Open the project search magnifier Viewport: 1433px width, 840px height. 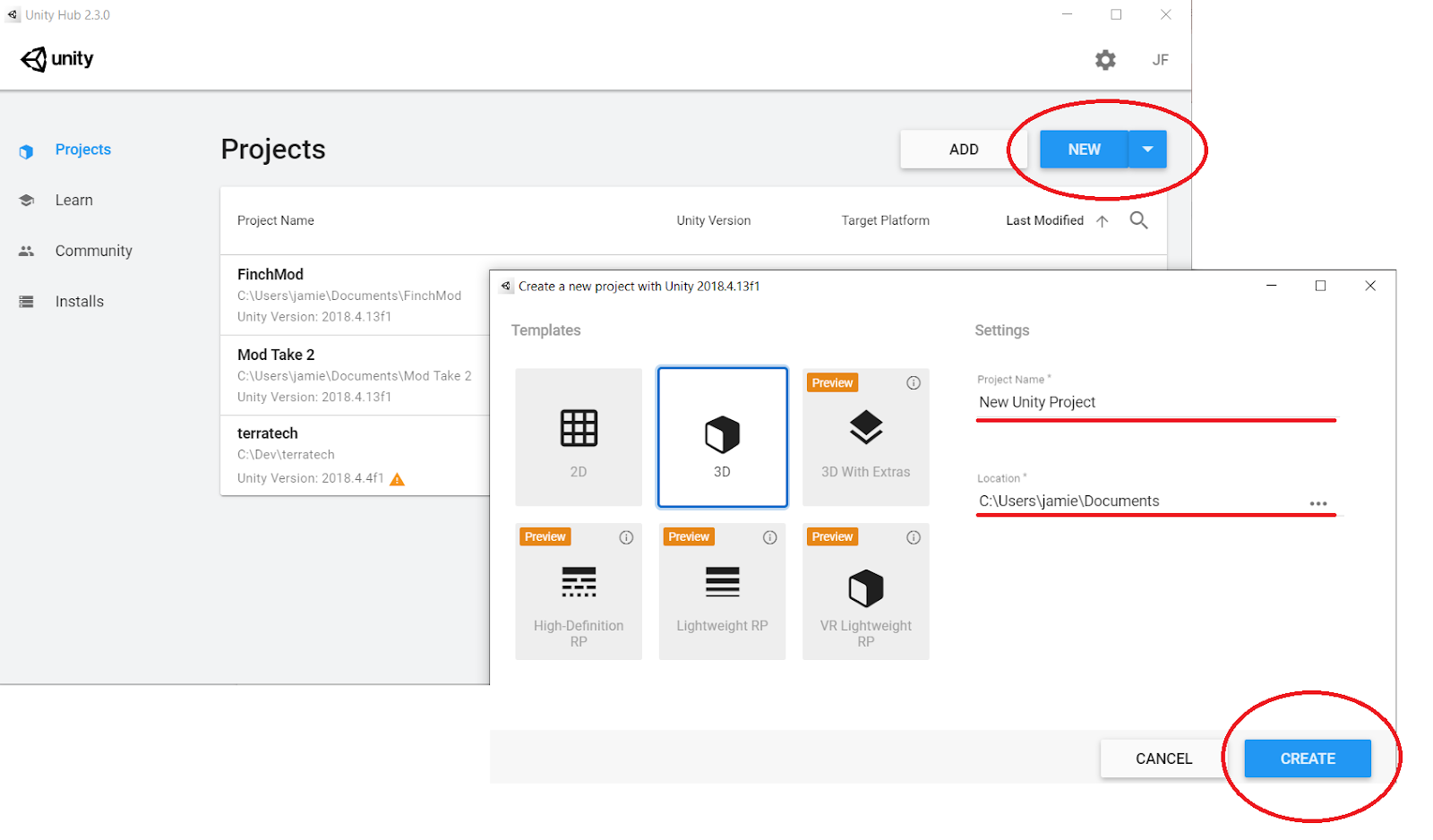1138,220
